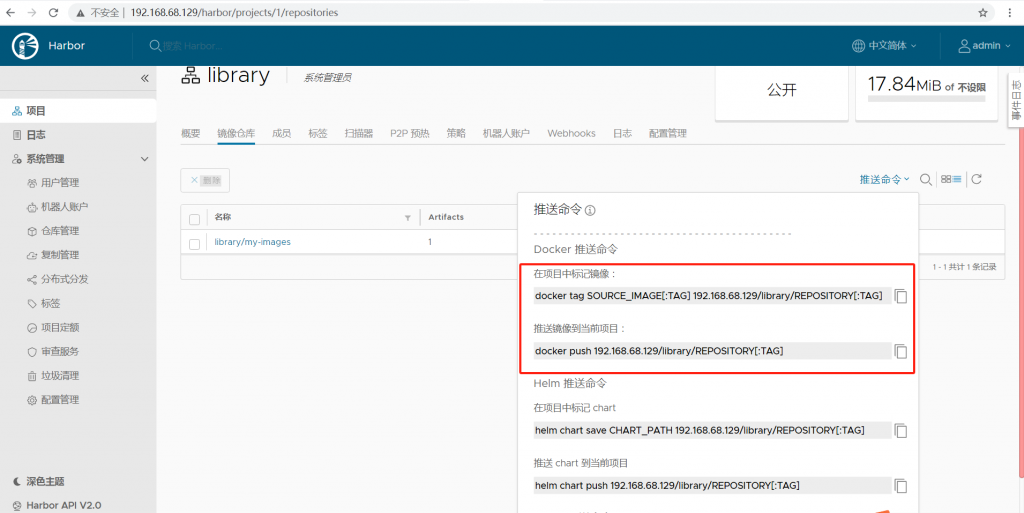Click the repository search magnifier icon
Image resolution: width=1024 pixels, height=513 pixels.
[x=926, y=180]
